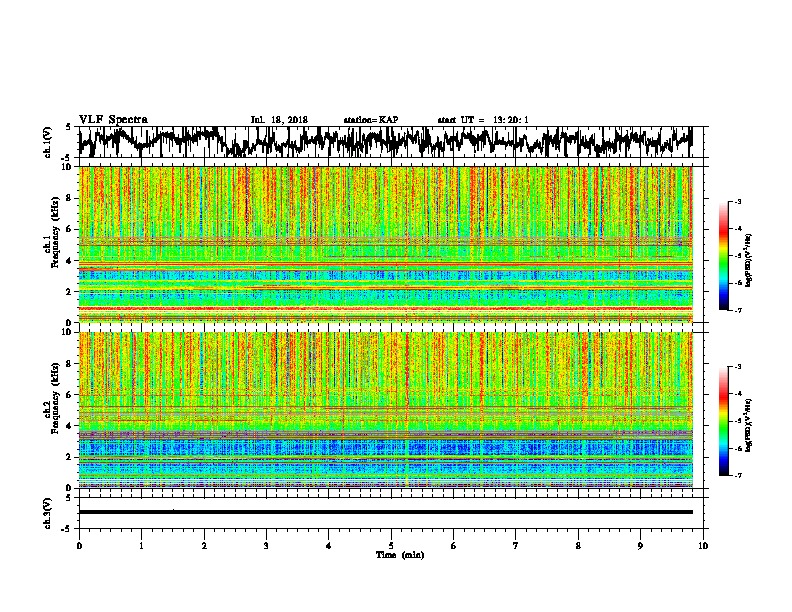Click the "station=KAP" header label
The image size is (792, 612).
pyautogui.click(x=371, y=120)
